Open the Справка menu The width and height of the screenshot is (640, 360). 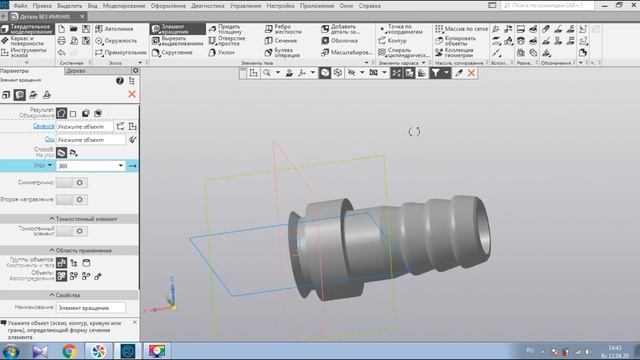pos(370,6)
